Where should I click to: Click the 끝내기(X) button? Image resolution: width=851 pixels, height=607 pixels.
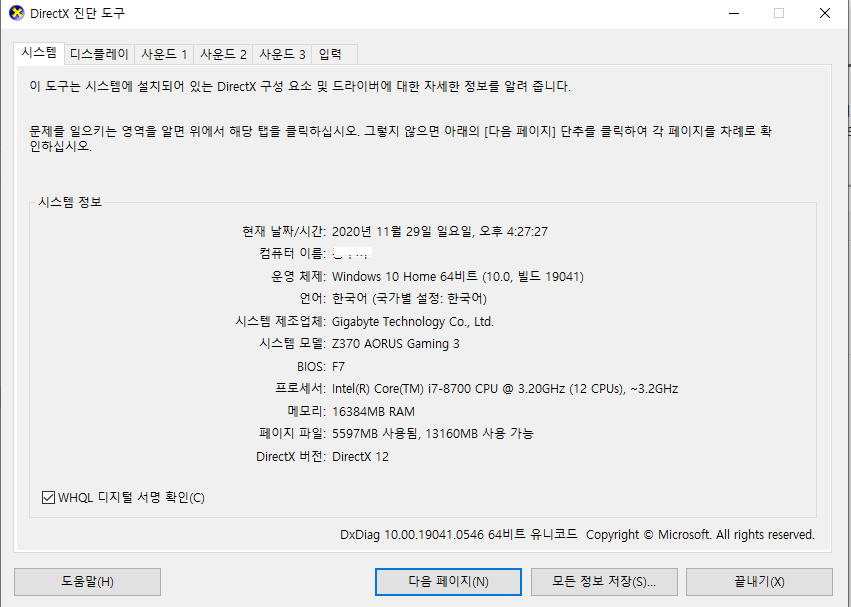[759, 581]
